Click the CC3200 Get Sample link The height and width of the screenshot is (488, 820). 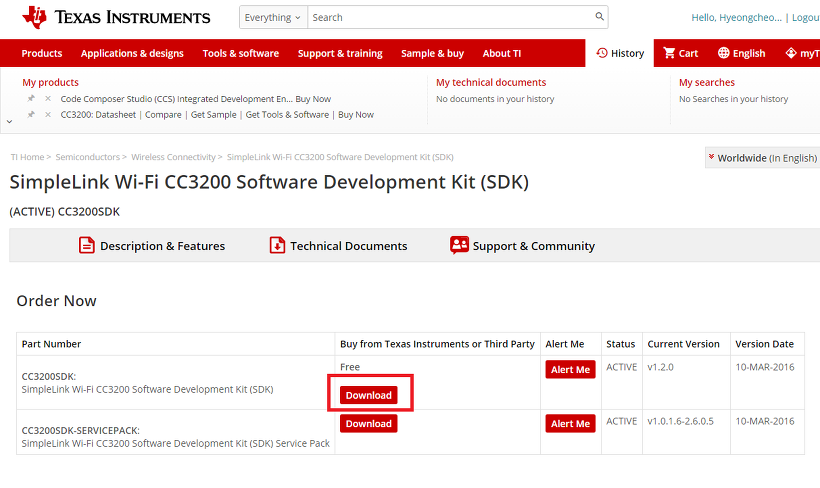[213, 115]
